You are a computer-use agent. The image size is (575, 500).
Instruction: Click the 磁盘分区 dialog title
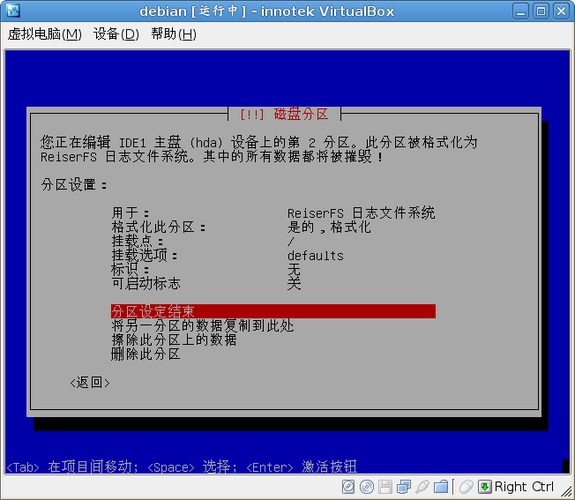tap(301, 114)
